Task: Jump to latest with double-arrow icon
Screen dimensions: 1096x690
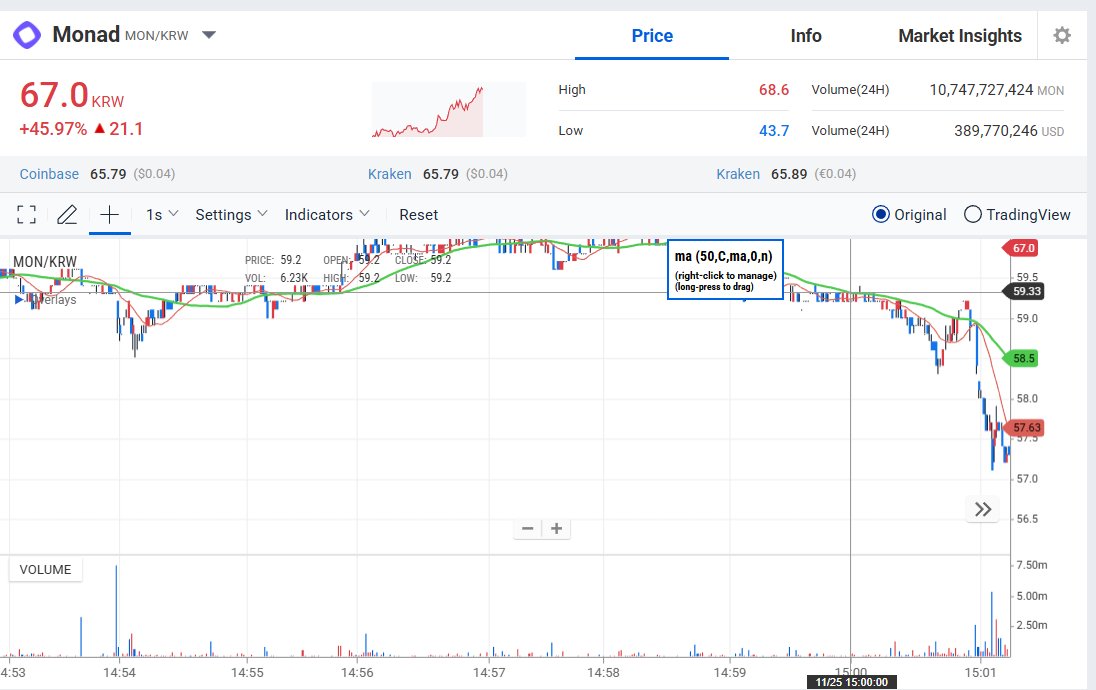Action: 982,510
